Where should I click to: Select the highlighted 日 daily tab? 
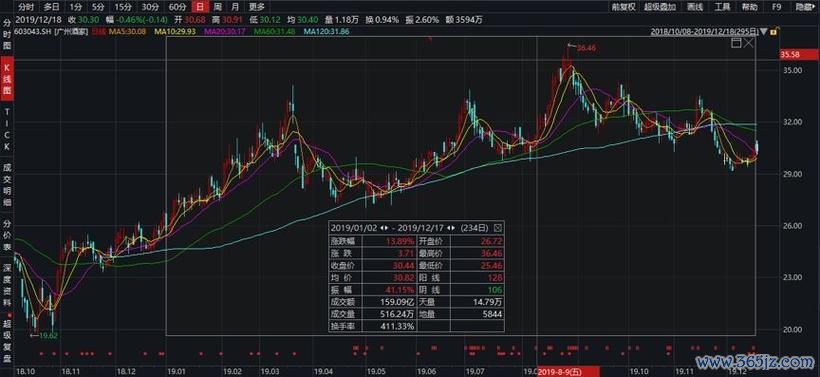199,7
